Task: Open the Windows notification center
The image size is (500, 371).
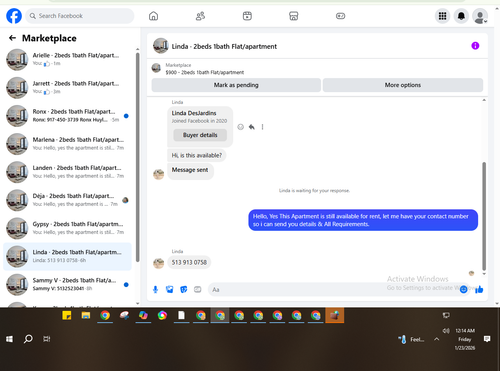Action: coord(487,339)
